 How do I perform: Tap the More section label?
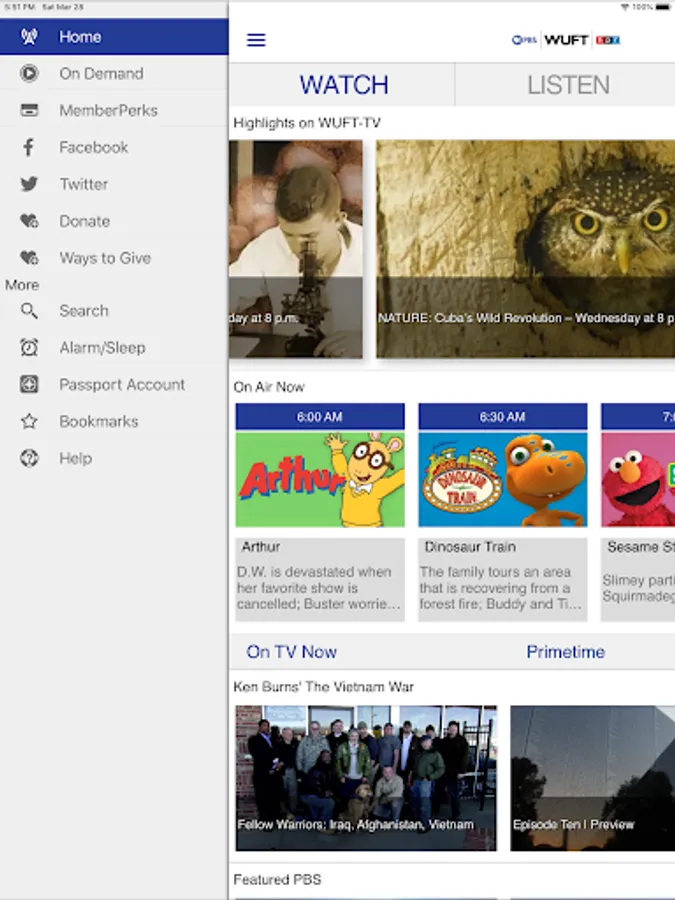[22, 285]
